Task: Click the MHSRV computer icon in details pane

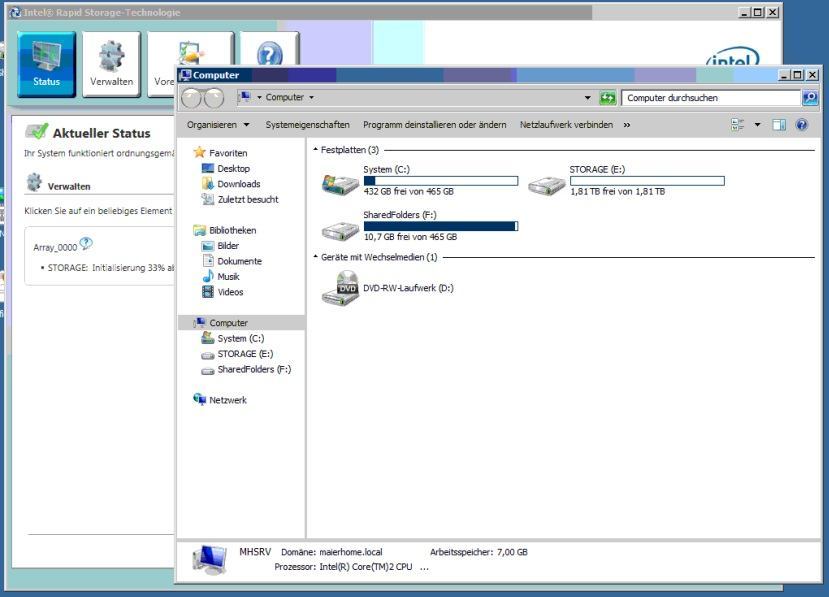Action: 210,561
